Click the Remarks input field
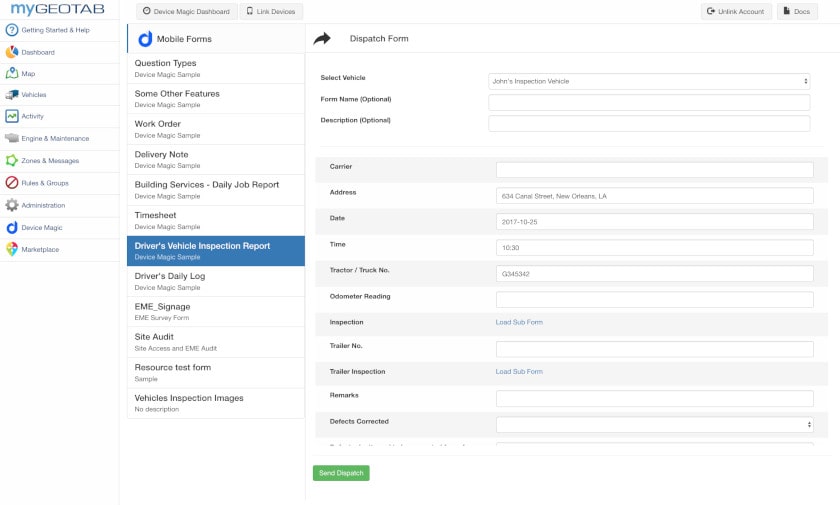840x505 pixels. [655, 398]
